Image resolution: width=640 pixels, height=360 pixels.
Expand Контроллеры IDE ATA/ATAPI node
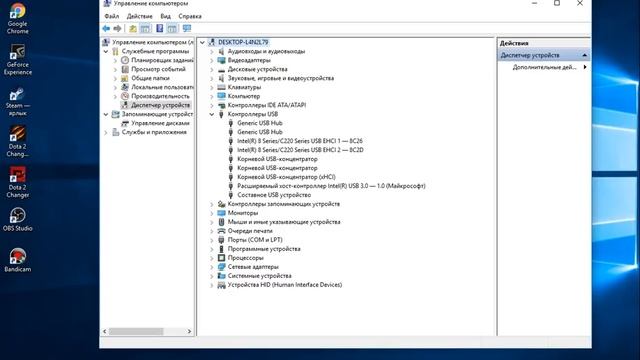tap(211, 105)
